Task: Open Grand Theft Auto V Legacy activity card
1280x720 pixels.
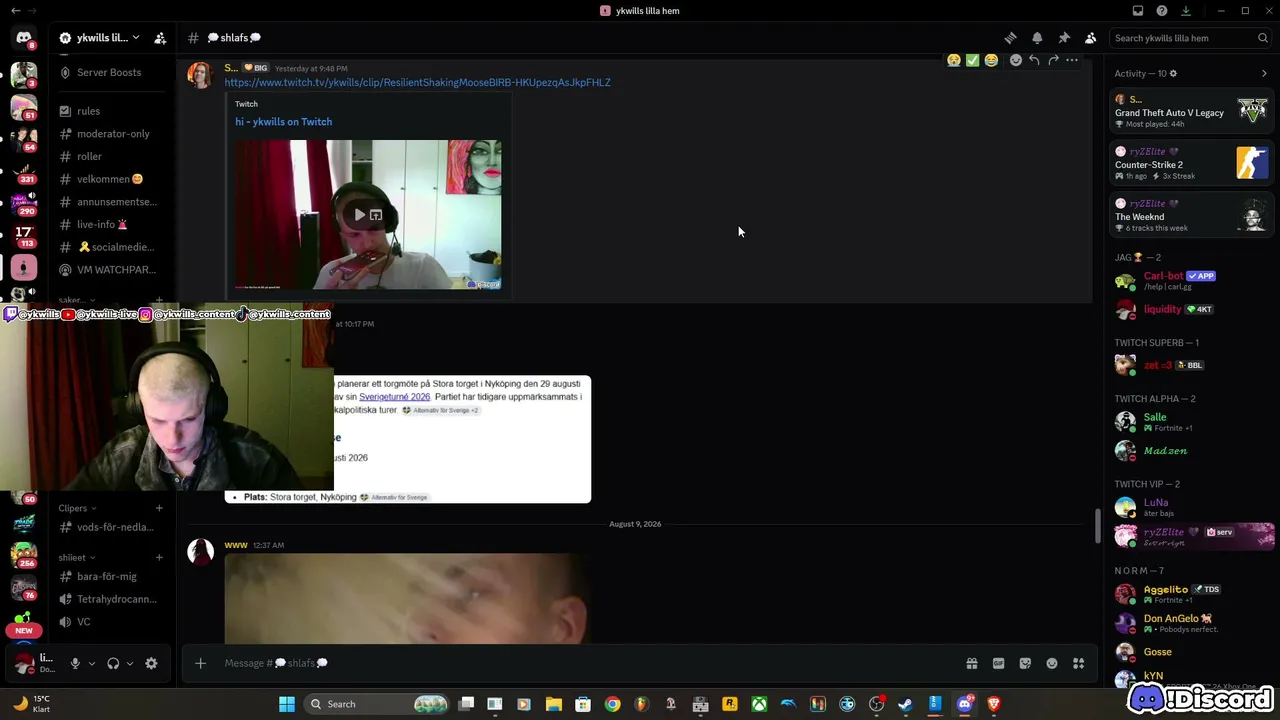Action: pyautogui.click(x=1190, y=110)
